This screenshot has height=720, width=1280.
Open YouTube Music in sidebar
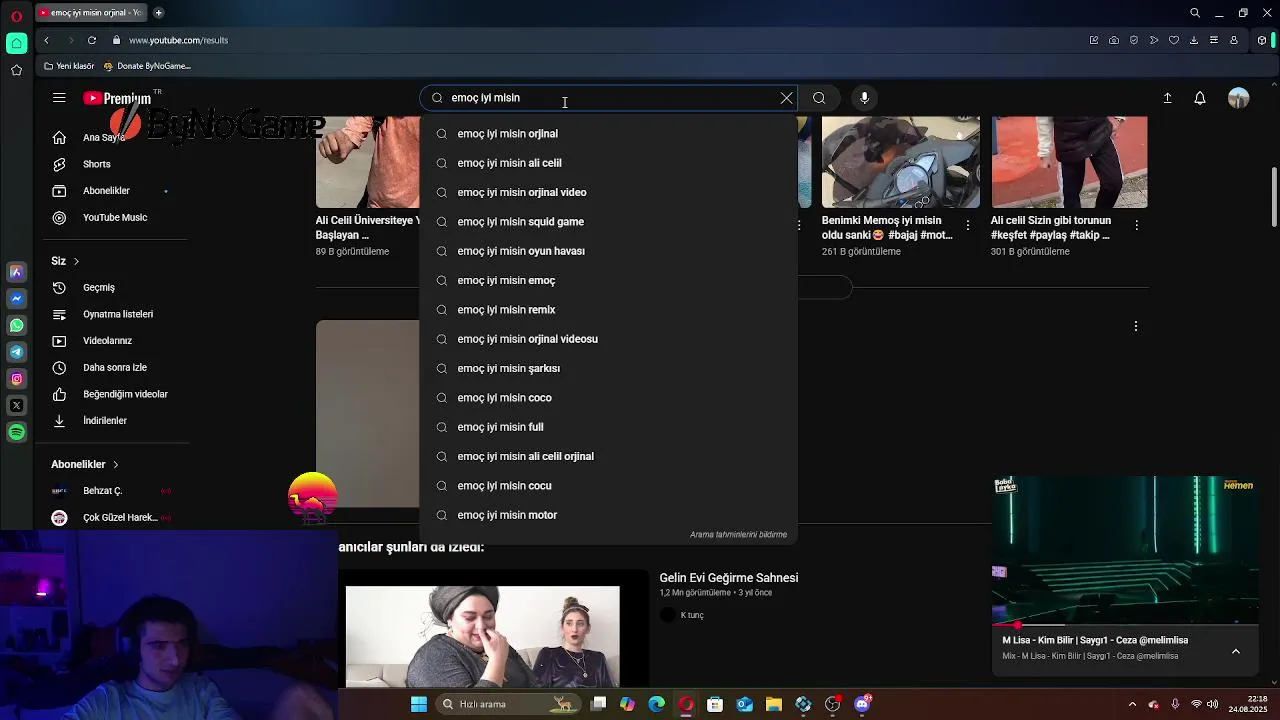(114, 218)
